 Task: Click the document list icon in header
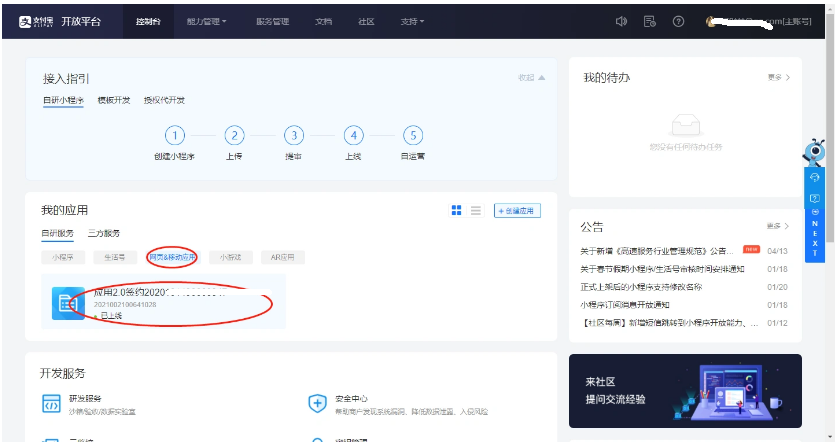649,21
